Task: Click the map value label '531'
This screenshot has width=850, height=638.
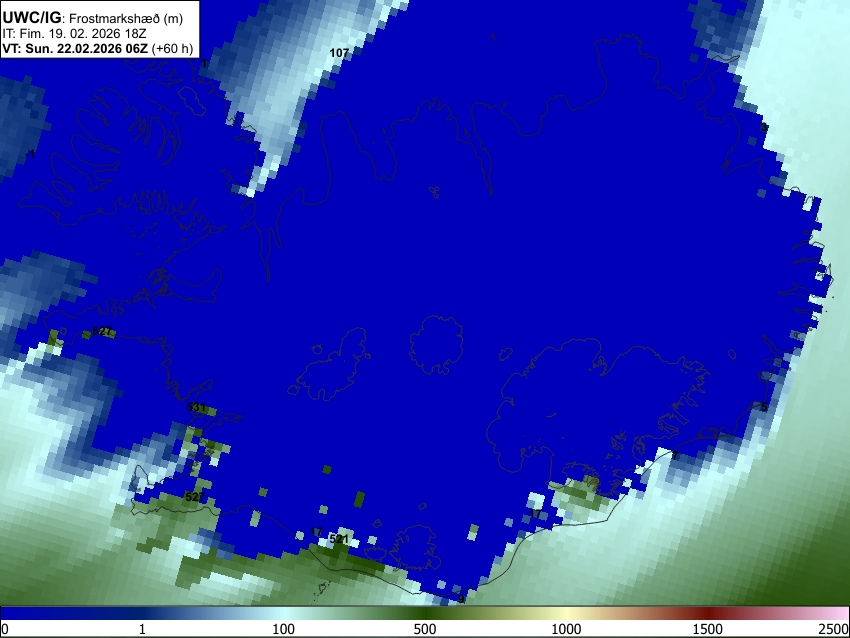Action: pos(196,407)
